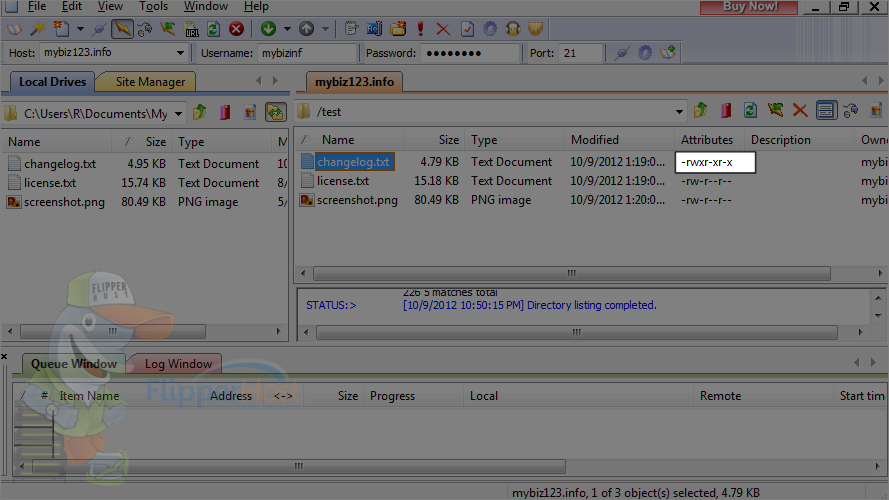Screen dimensions: 889x500
Task: Expand the Upload options dropdown arrow
Action: point(325,29)
